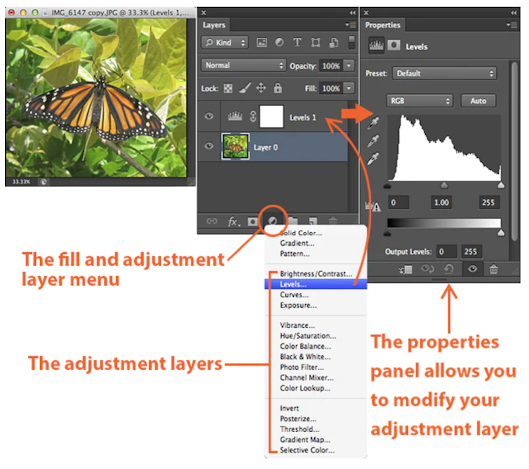
Task: Open the Preset Default dropdown
Action: click(x=444, y=73)
